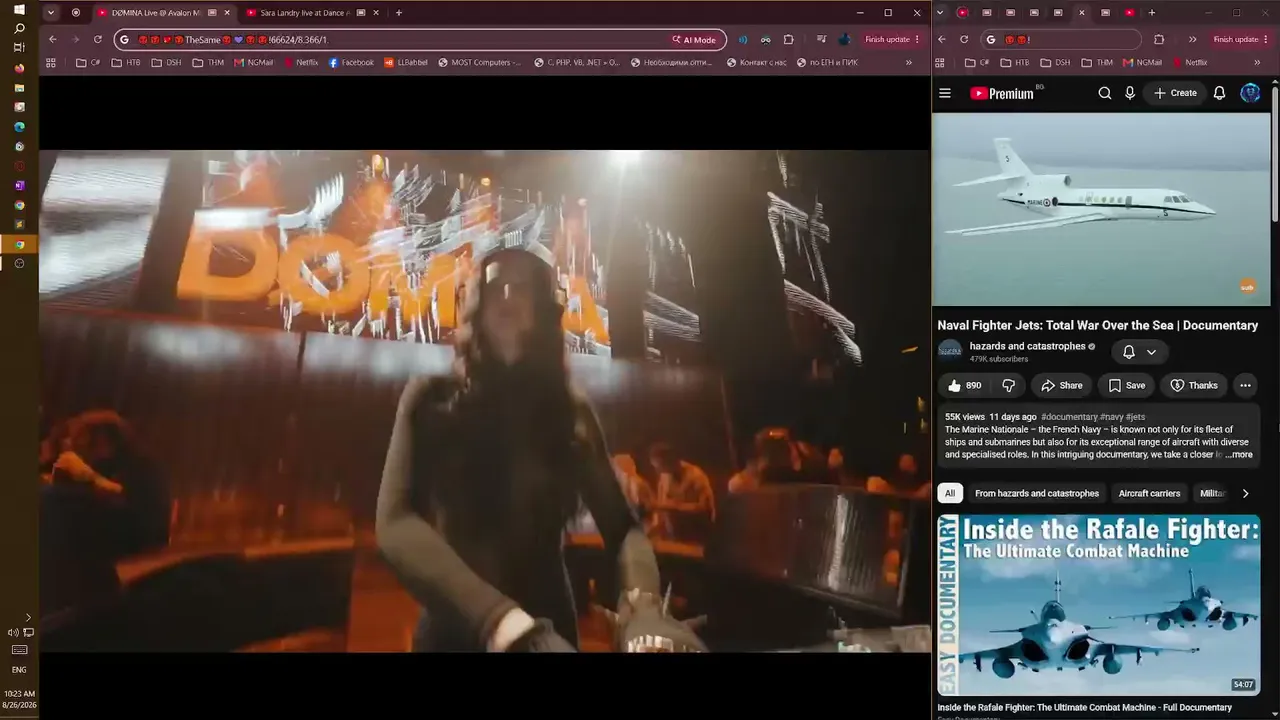Expand description with ...more

pos(1239,454)
